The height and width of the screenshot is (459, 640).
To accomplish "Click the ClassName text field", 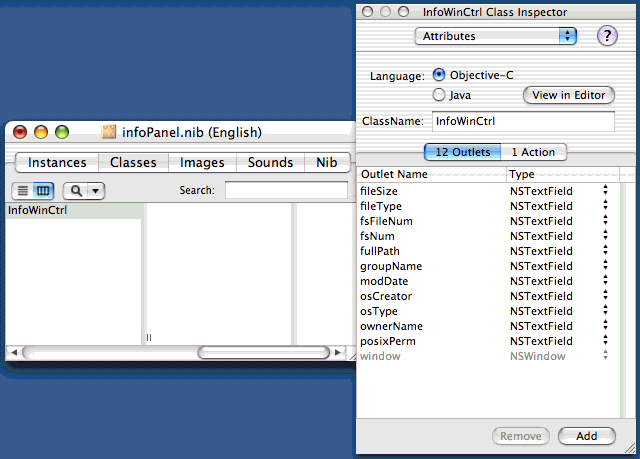I will tap(522, 121).
